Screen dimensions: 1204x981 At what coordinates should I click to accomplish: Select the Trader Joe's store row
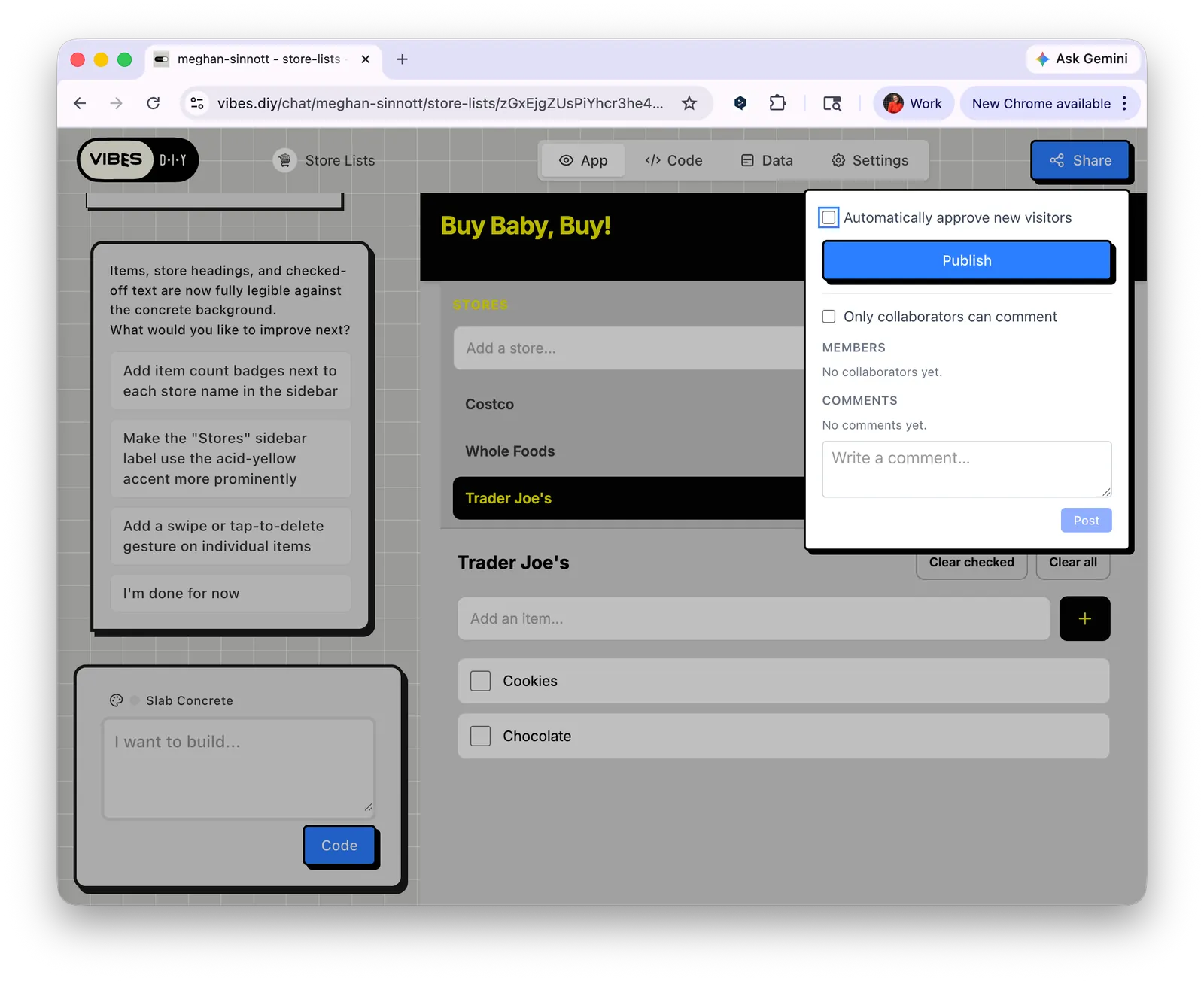coord(628,498)
